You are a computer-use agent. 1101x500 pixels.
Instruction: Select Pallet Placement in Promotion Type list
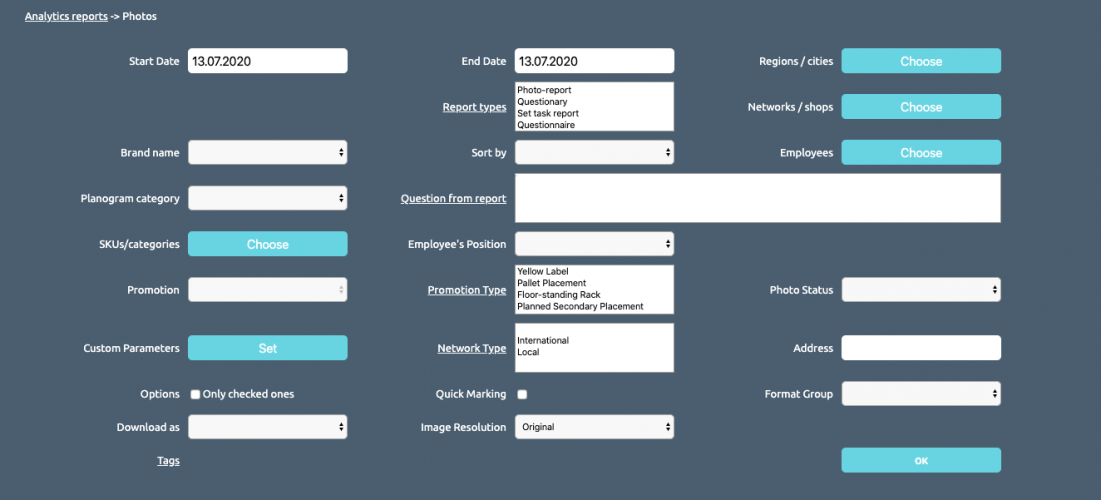[x=551, y=283]
